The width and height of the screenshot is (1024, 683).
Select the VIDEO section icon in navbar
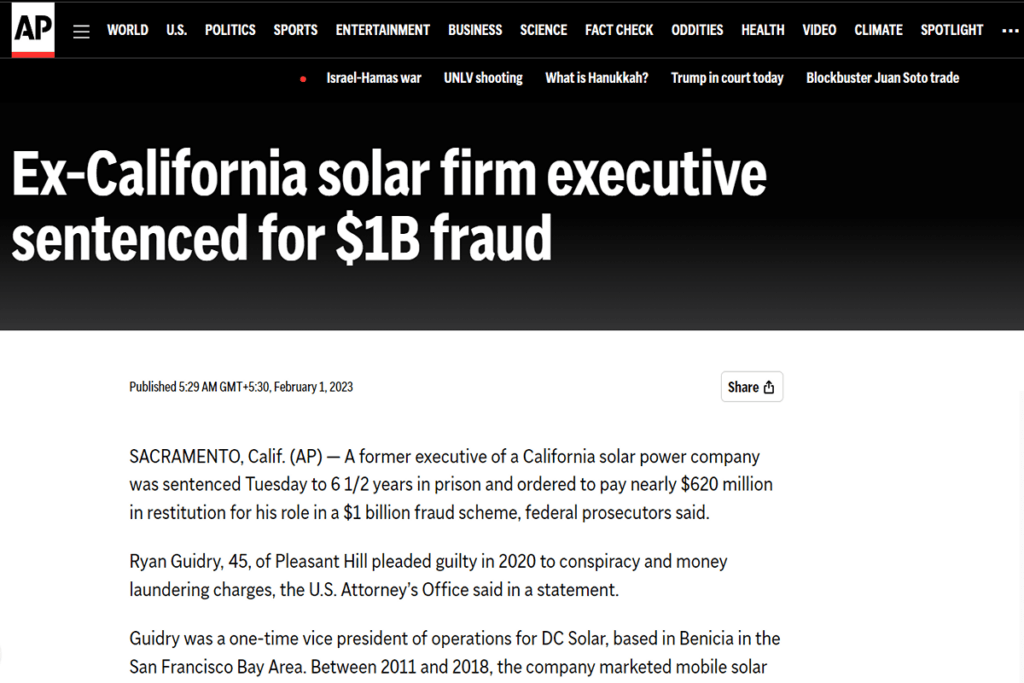819,30
